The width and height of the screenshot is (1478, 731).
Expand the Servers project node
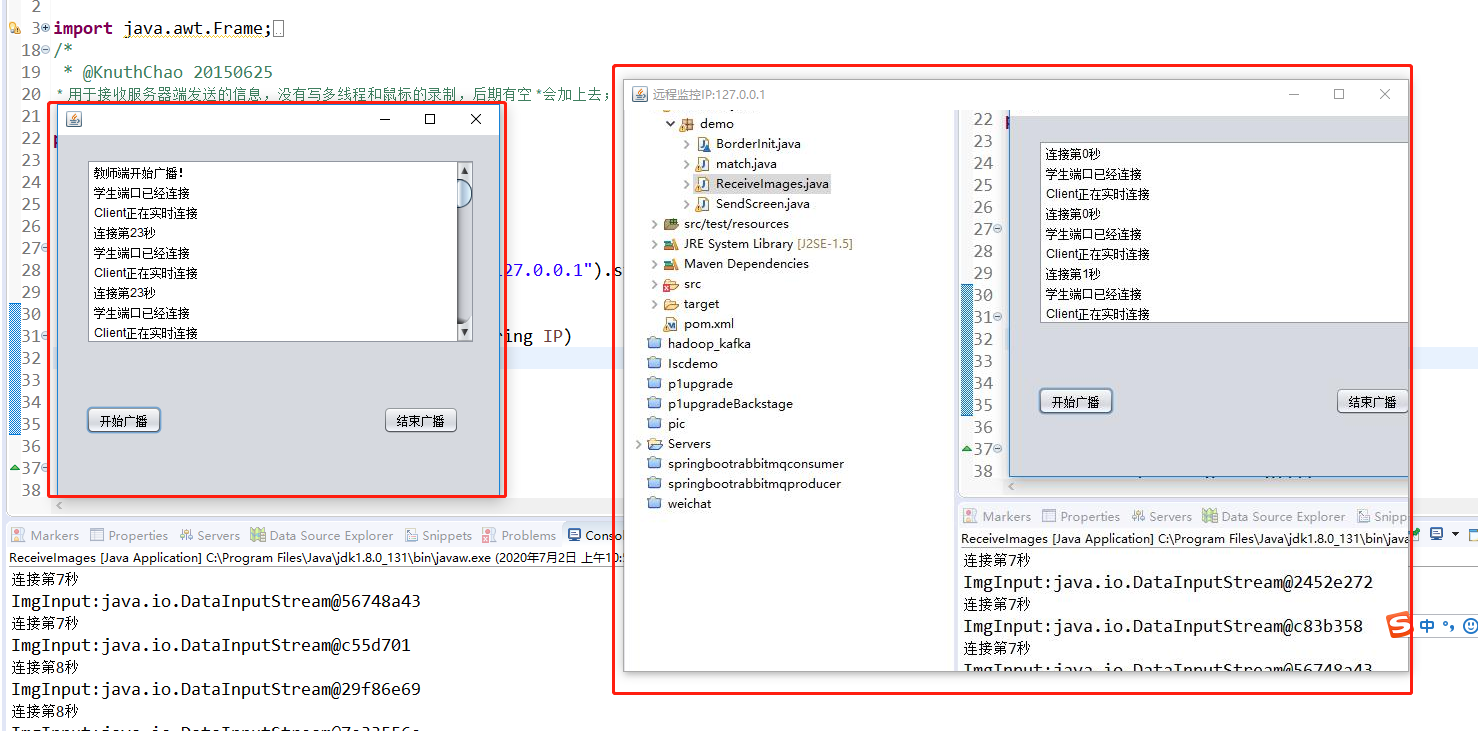[639, 444]
